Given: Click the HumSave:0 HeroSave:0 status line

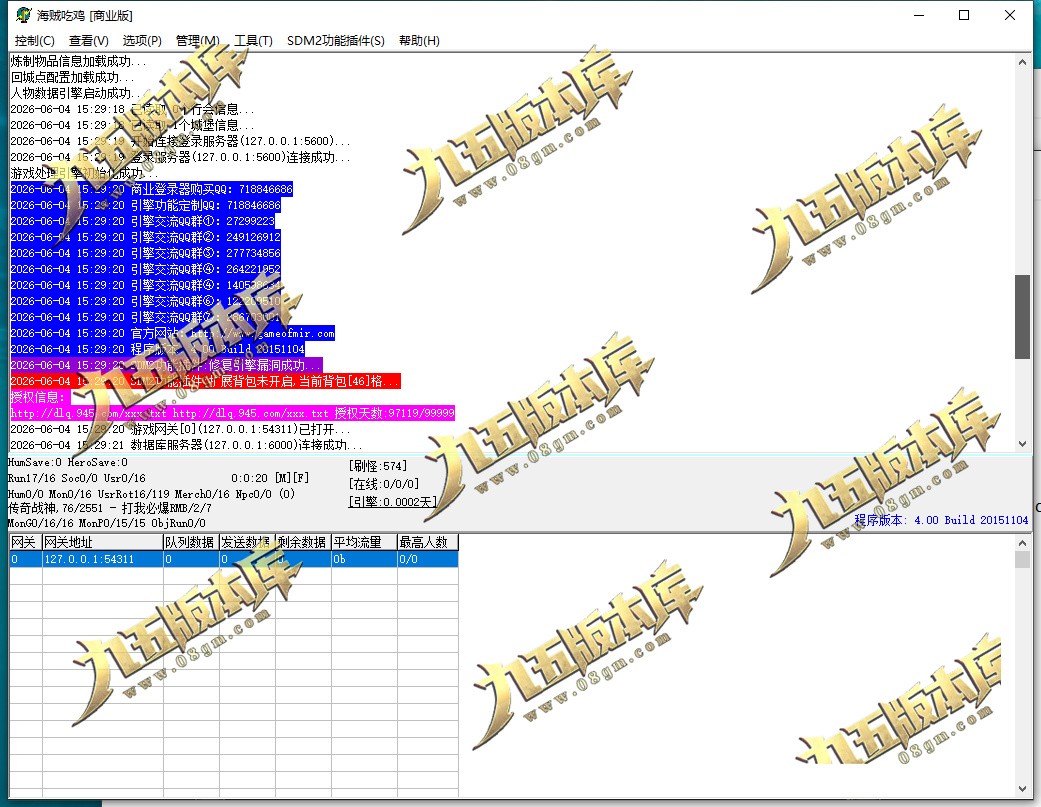Looking at the screenshot, I should (68, 462).
